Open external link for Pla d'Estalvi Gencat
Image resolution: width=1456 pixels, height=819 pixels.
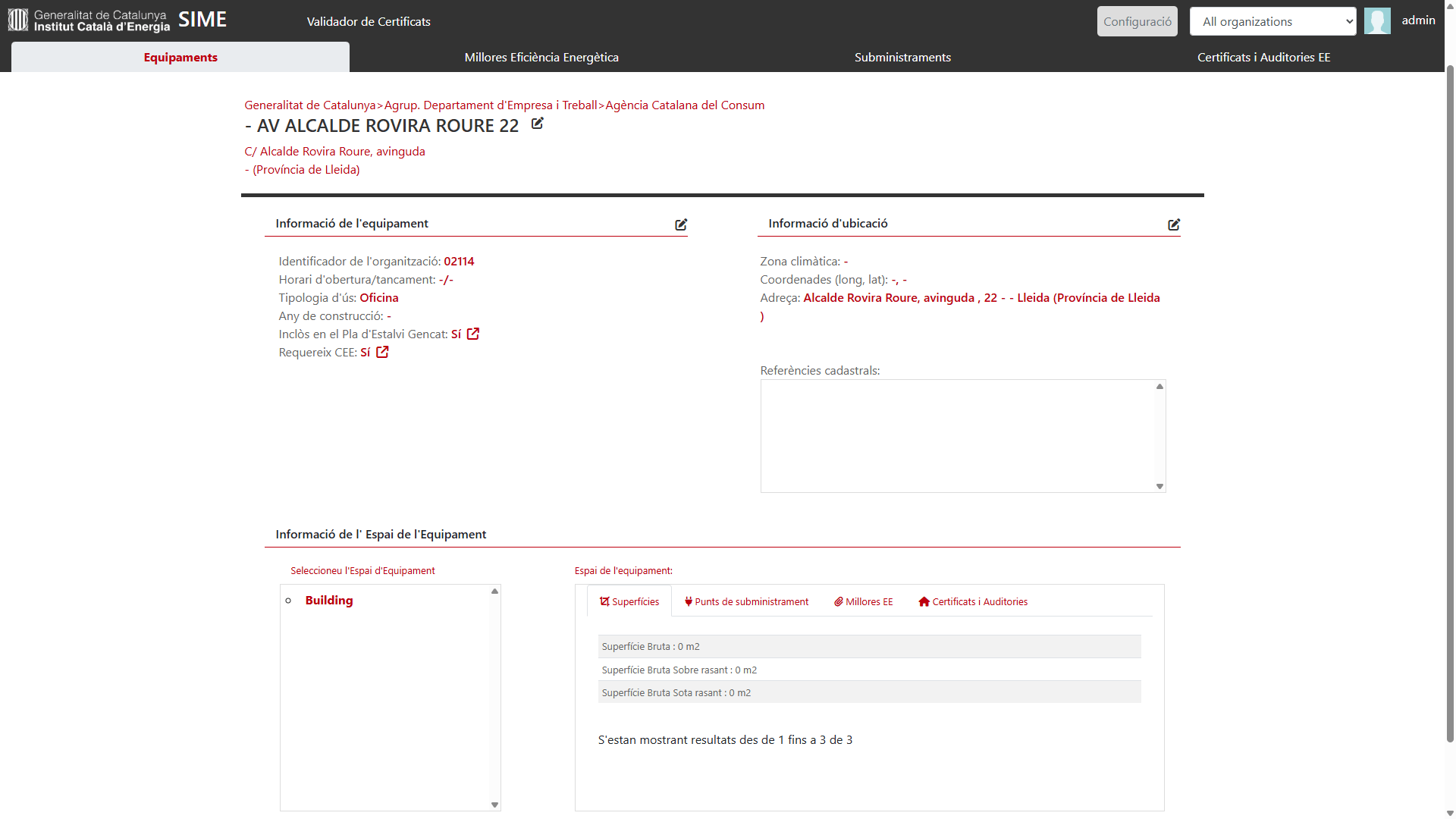tap(473, 334)
